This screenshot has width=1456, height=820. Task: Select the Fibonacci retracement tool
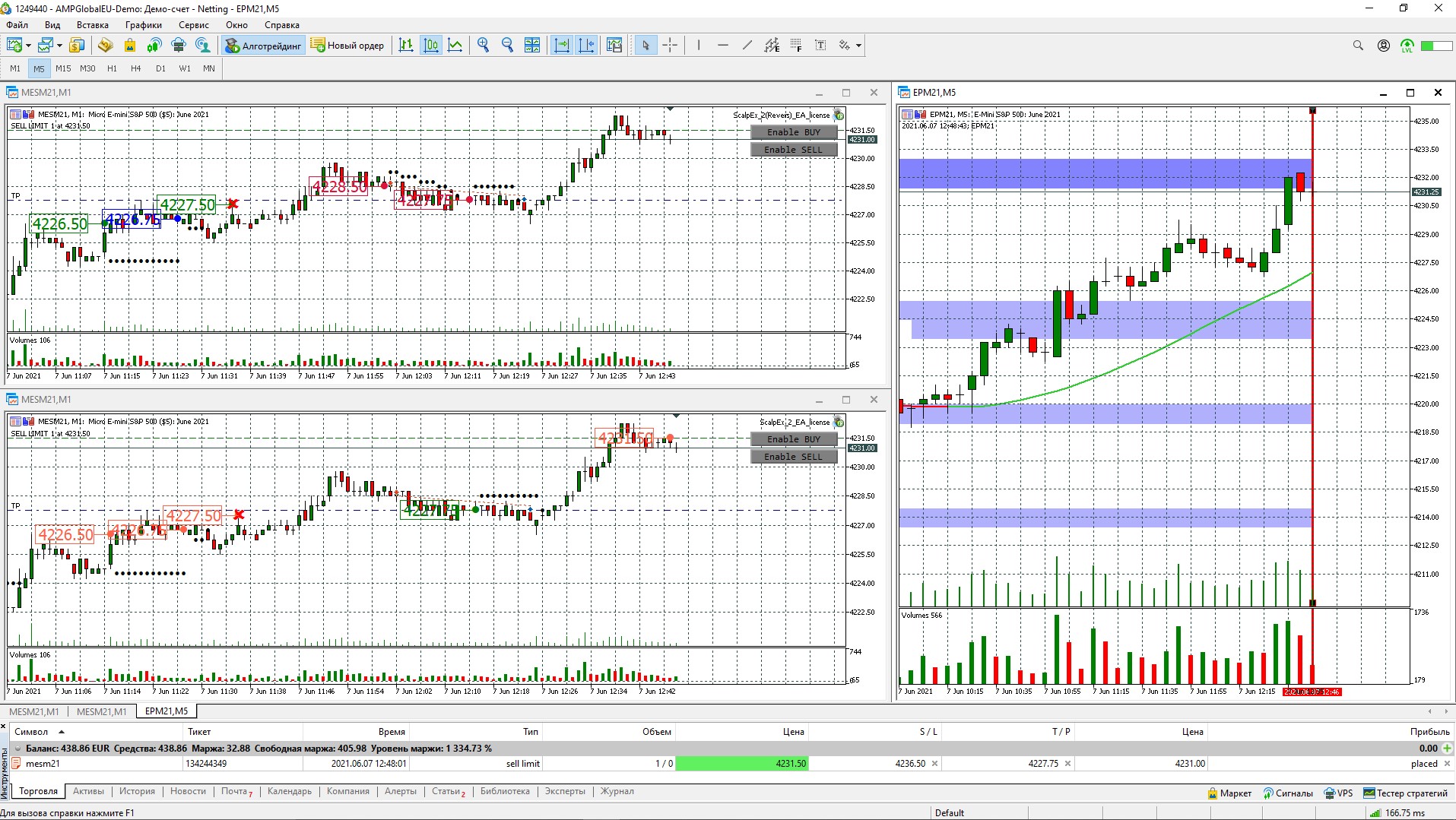coord(796,46)
